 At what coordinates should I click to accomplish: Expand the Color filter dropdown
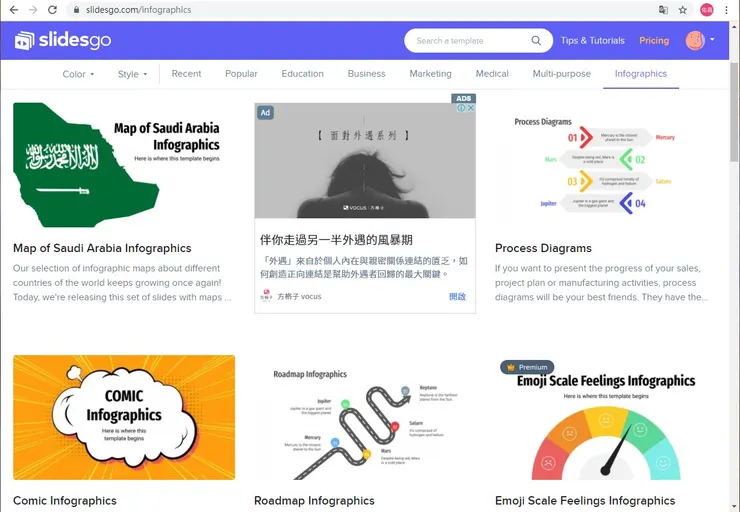point(78,74)
